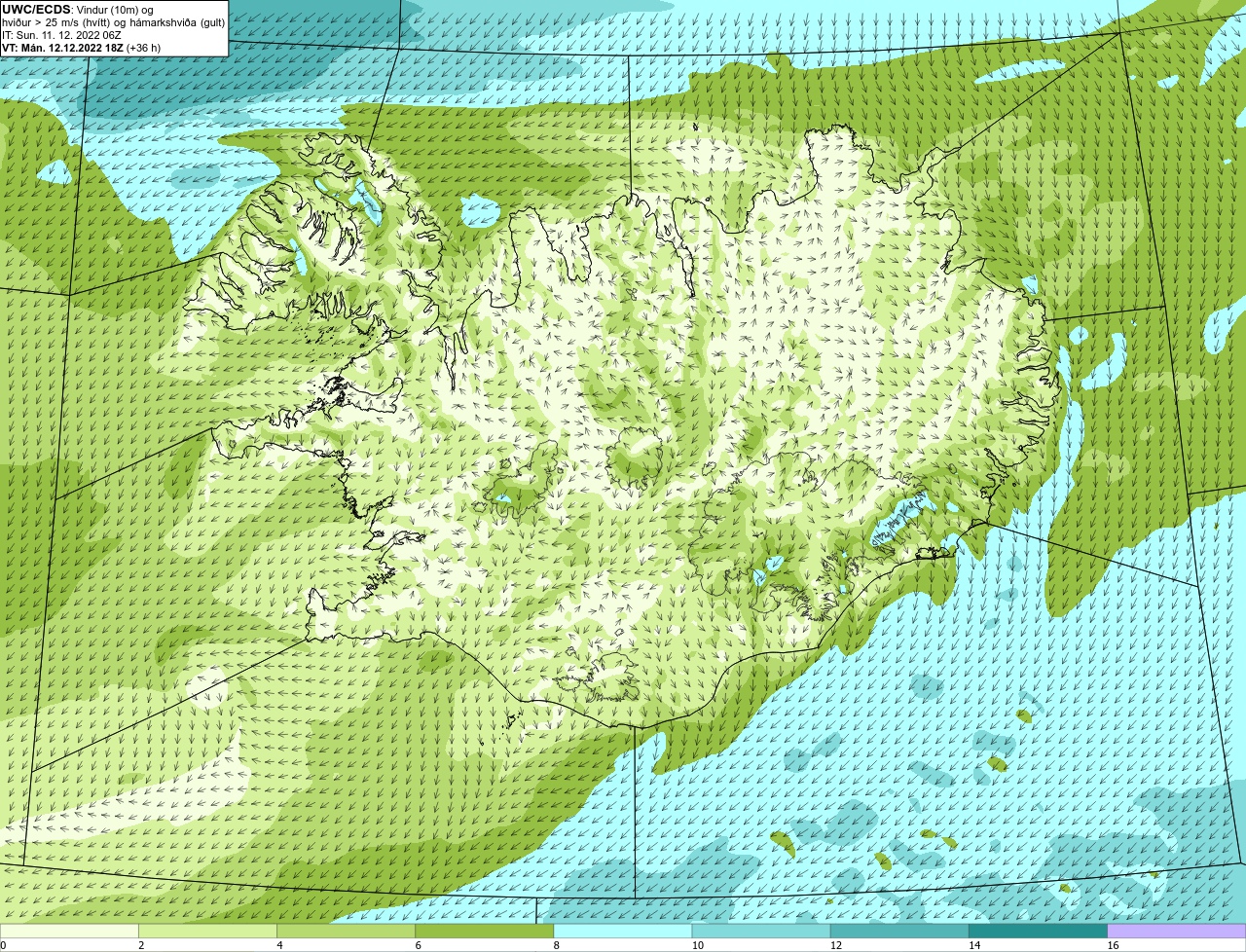1246x952 pixels.
Task: Click the legend scale label "12"
Action: coord(836,945)
